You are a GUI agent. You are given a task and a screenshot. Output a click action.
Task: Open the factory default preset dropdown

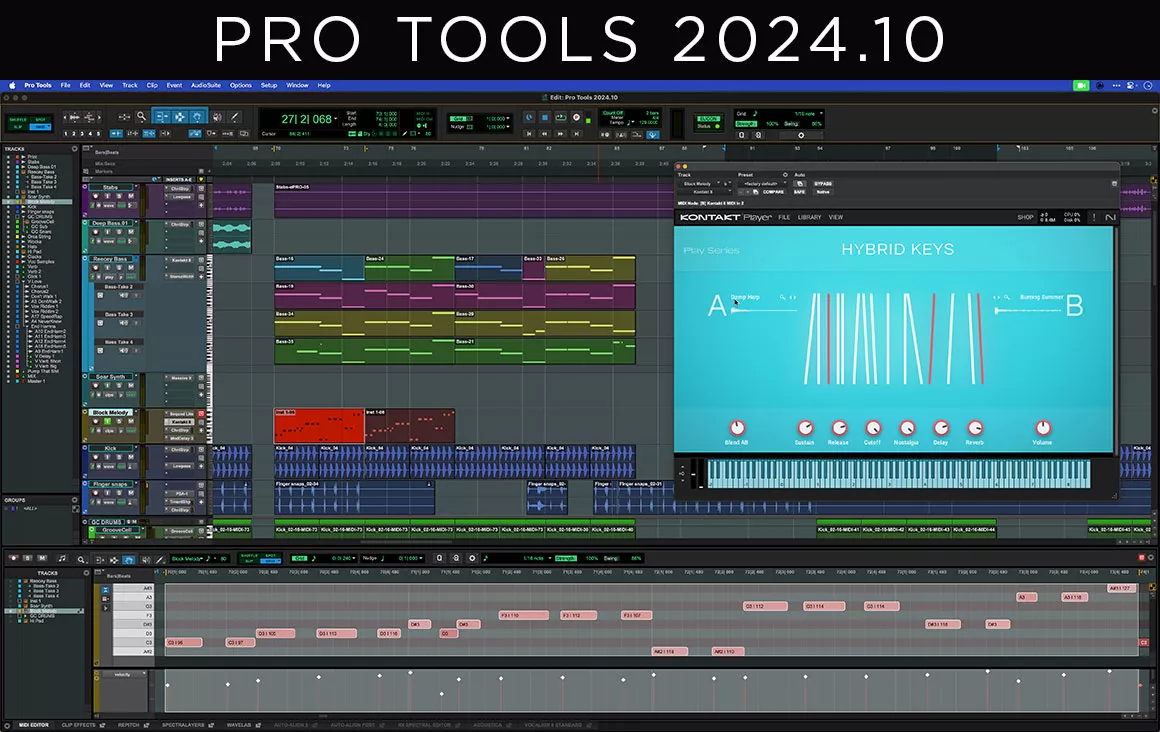(764, 183)
